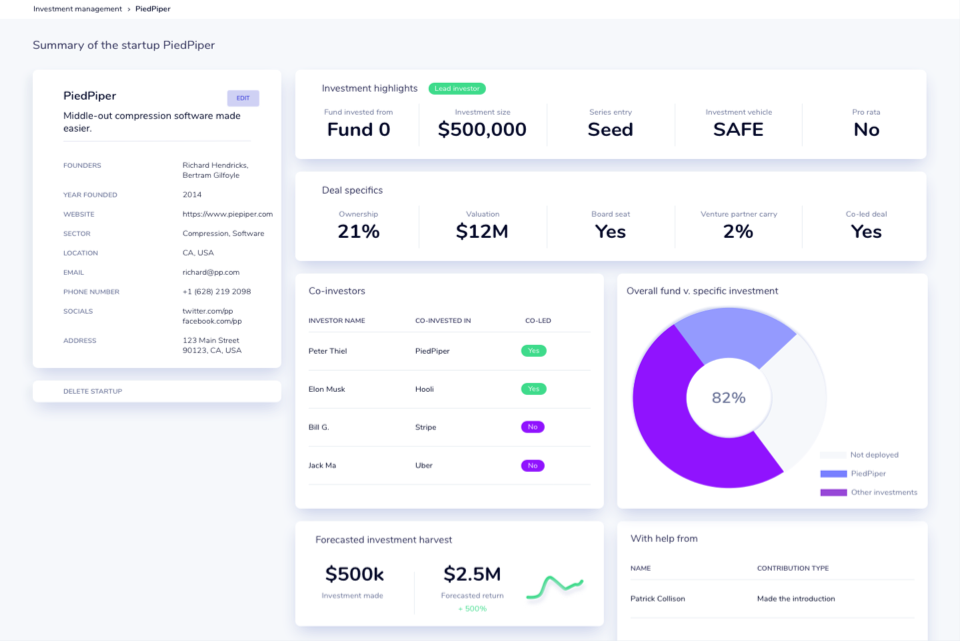Click the richard@pp.com email address
This screenshot has width=960, height=641.
click(210, 272)
